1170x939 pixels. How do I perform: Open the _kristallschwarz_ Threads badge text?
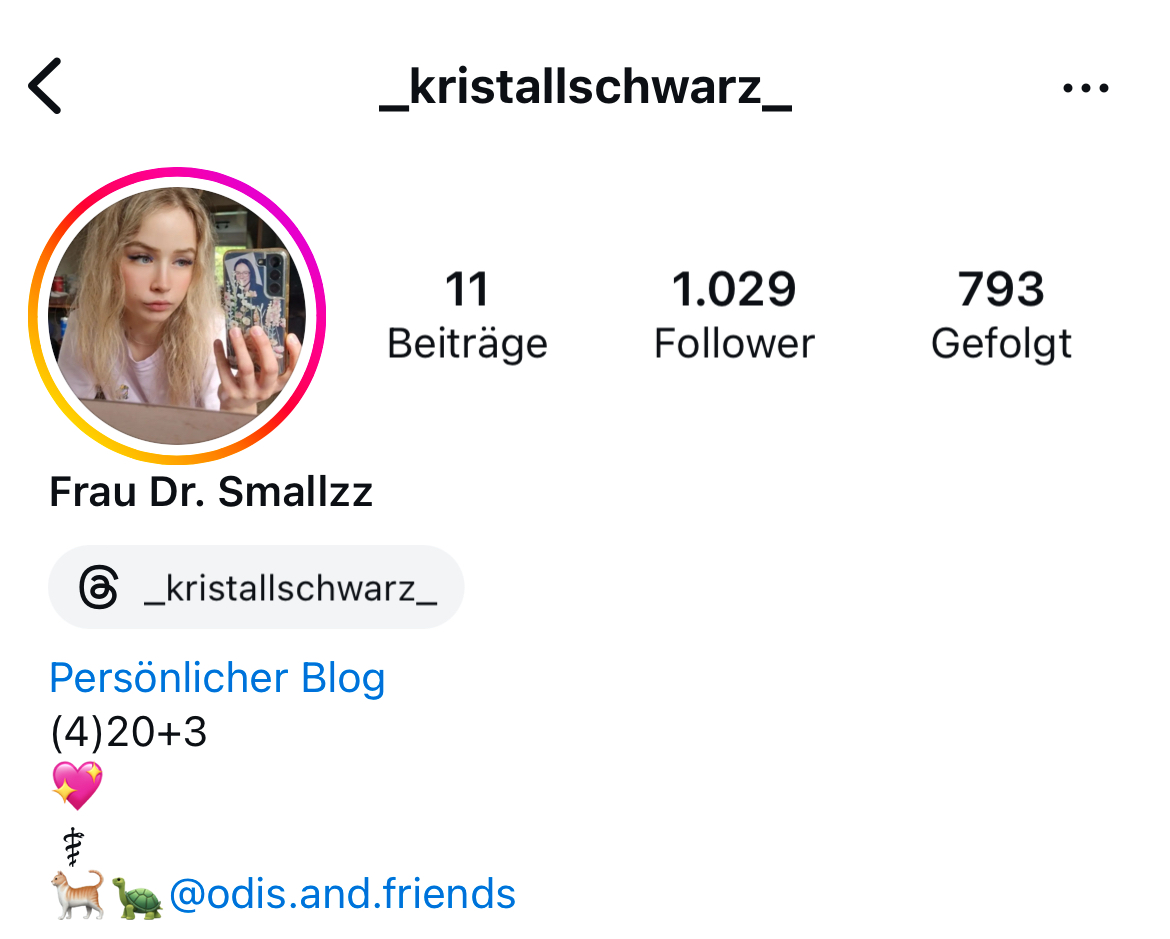(x=290, y=588)
